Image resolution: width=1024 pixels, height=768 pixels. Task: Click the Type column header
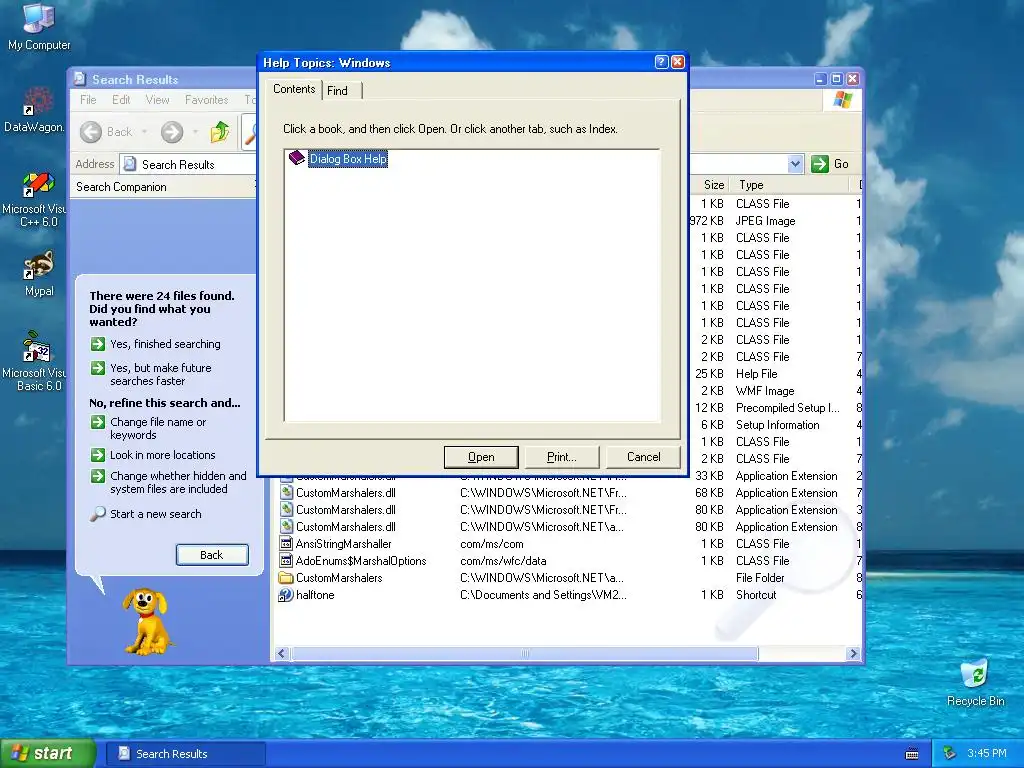(789, 185)
